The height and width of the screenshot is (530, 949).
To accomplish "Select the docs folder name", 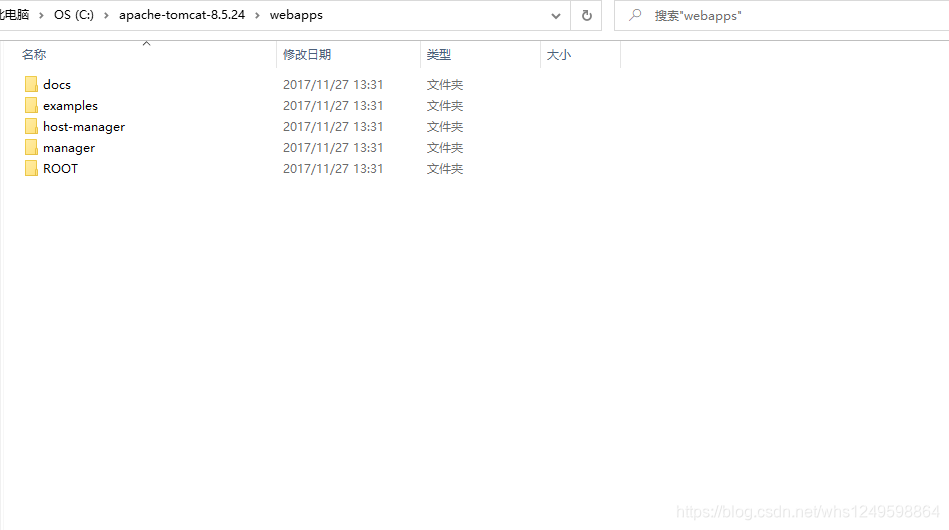I will 57,85.
